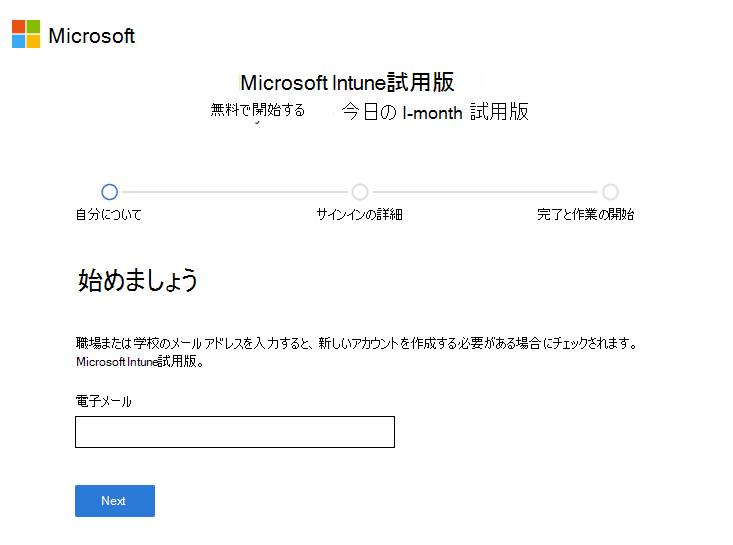Viewport: 733px width, 545px height.
Task: Click the 完了と作業の開始 step label
Action: click(x=585, y=215)
